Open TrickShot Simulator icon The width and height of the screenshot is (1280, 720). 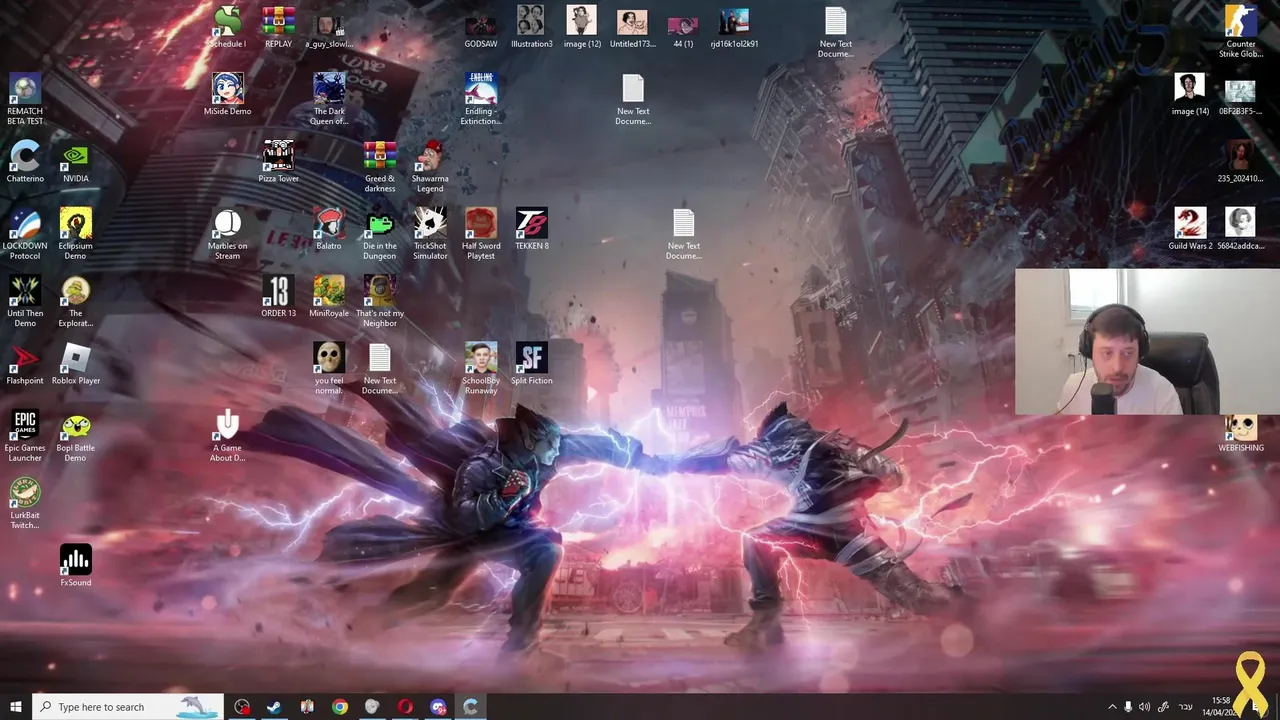tap(430, 233)
